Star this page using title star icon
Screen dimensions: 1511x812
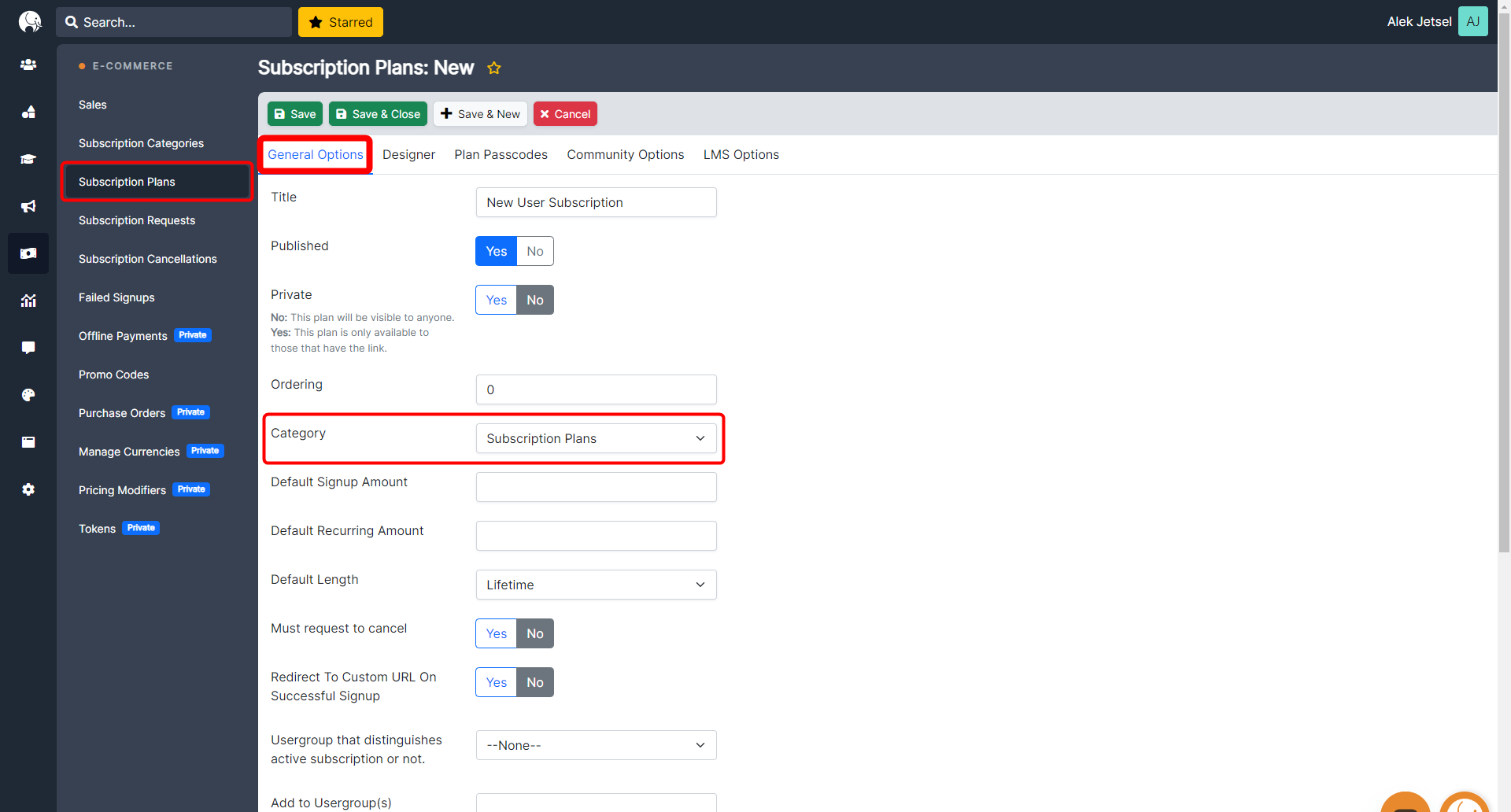[494, 68]
